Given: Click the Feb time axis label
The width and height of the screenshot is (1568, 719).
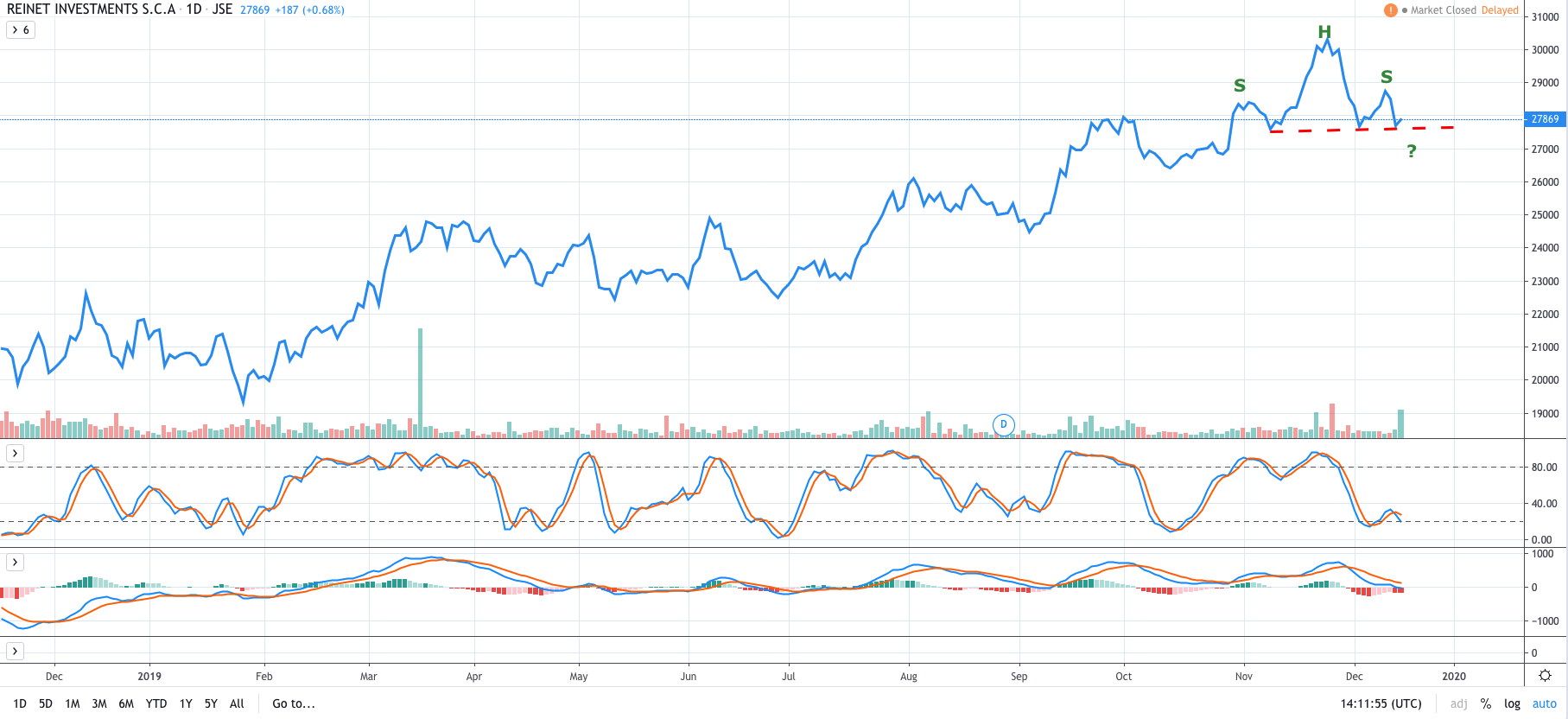Looking at the screenshot, I should coord(264,677).
